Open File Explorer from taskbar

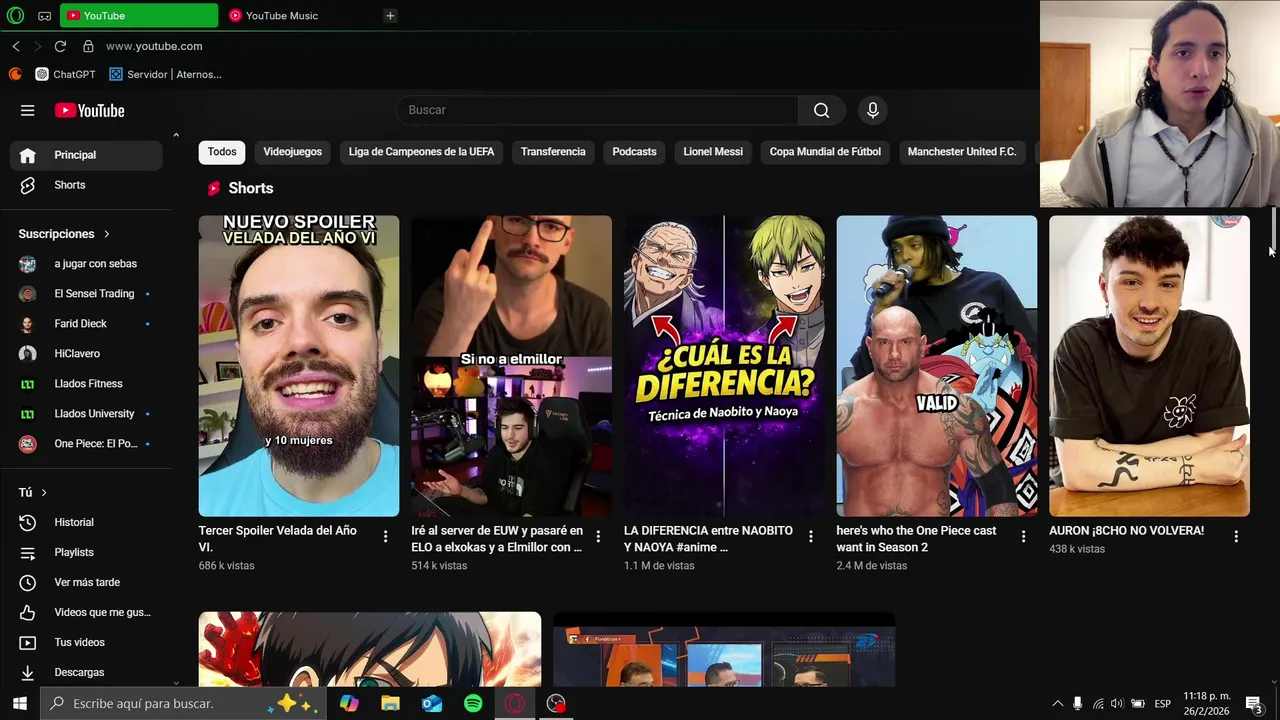pos(391,703)
